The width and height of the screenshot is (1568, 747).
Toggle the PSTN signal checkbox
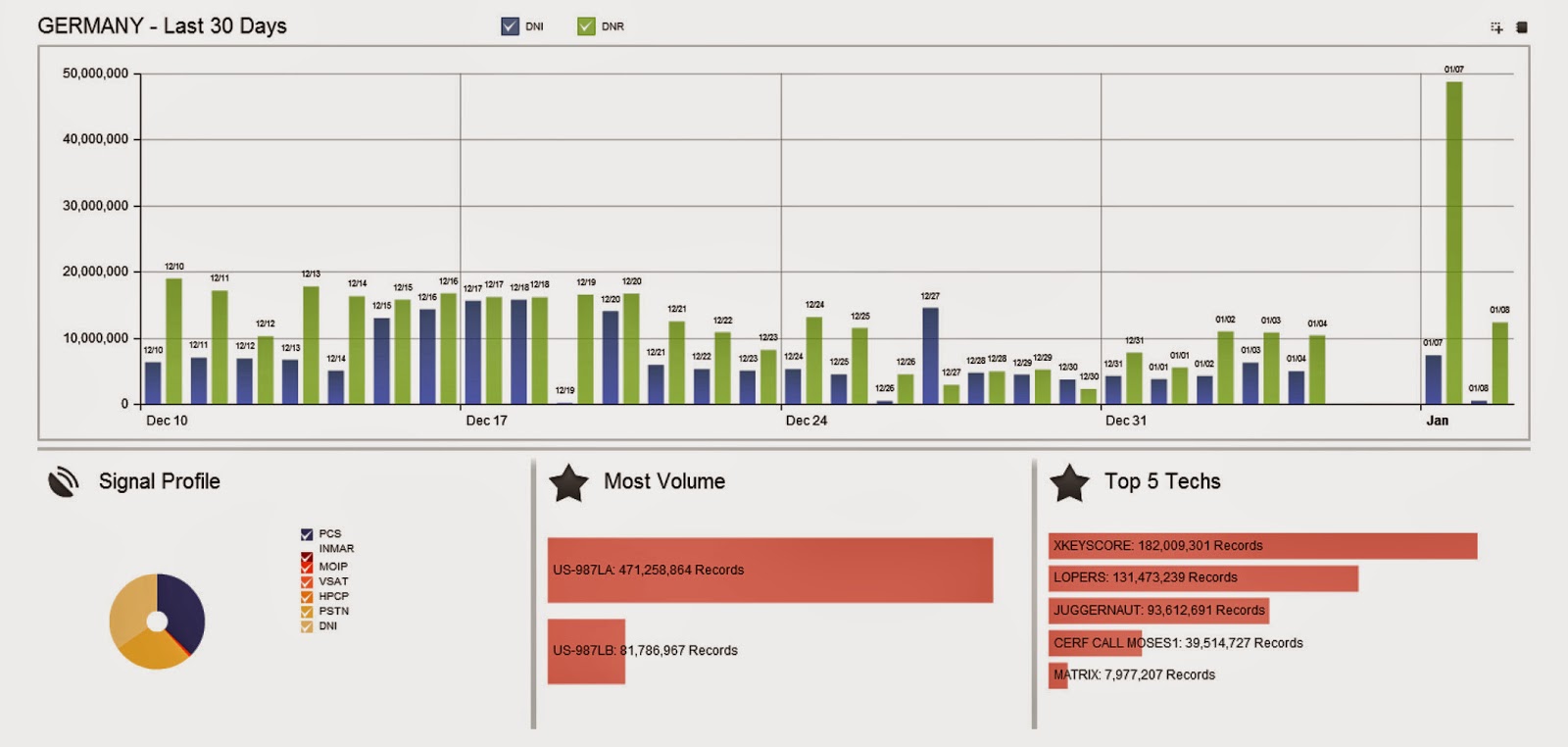[307, 611]
